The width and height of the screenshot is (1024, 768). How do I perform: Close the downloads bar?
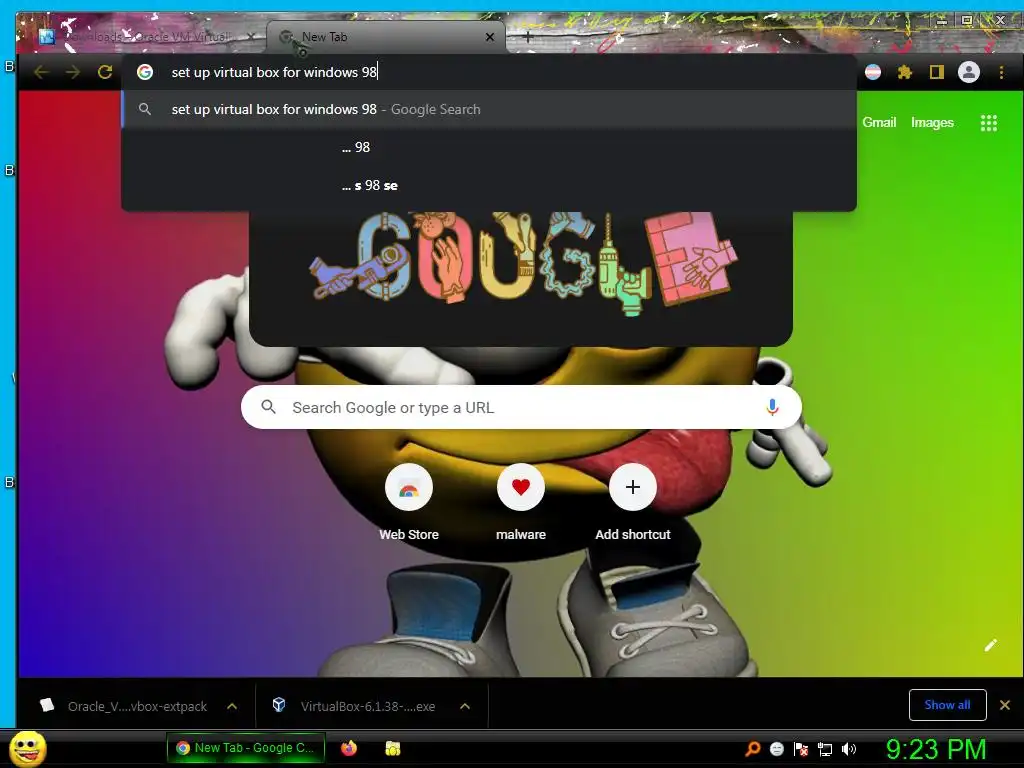click(x=1005, y=705)
